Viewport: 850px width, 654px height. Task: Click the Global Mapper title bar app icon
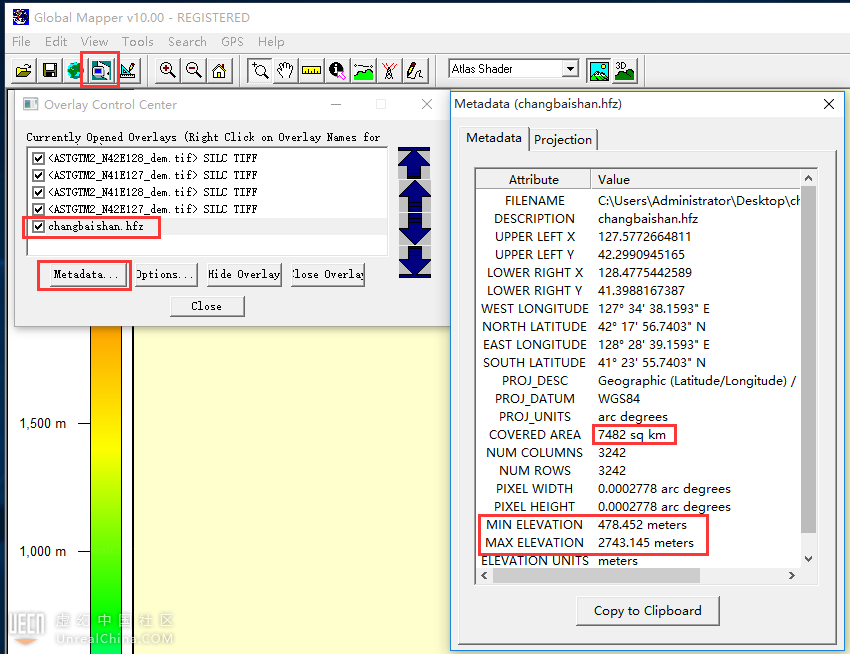(21, 17)
